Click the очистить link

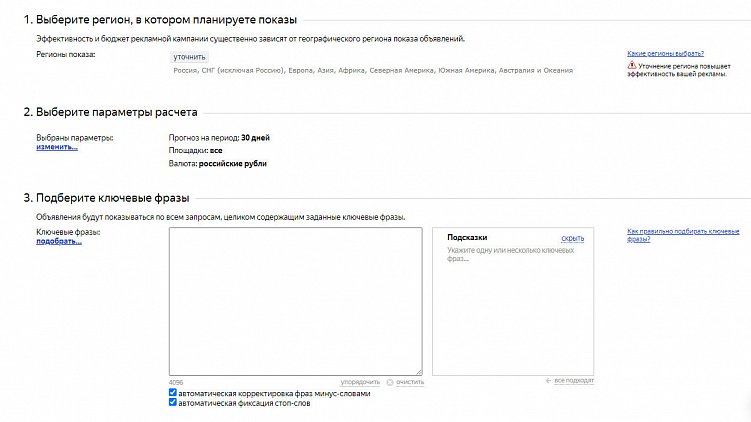click(410, 382)
